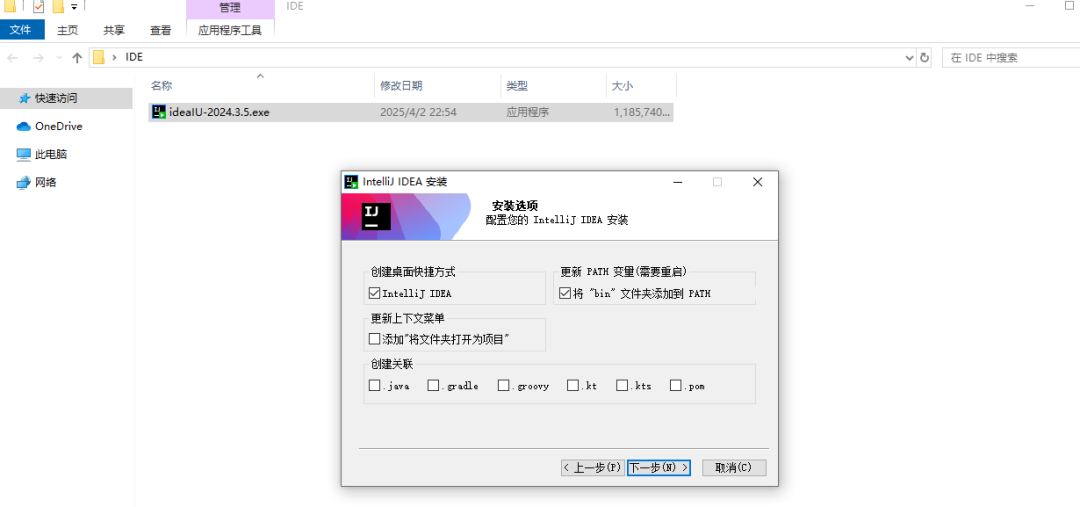Associate .java files with IntelliJ IDEA

pyautogui.click(x=375, y=386)
